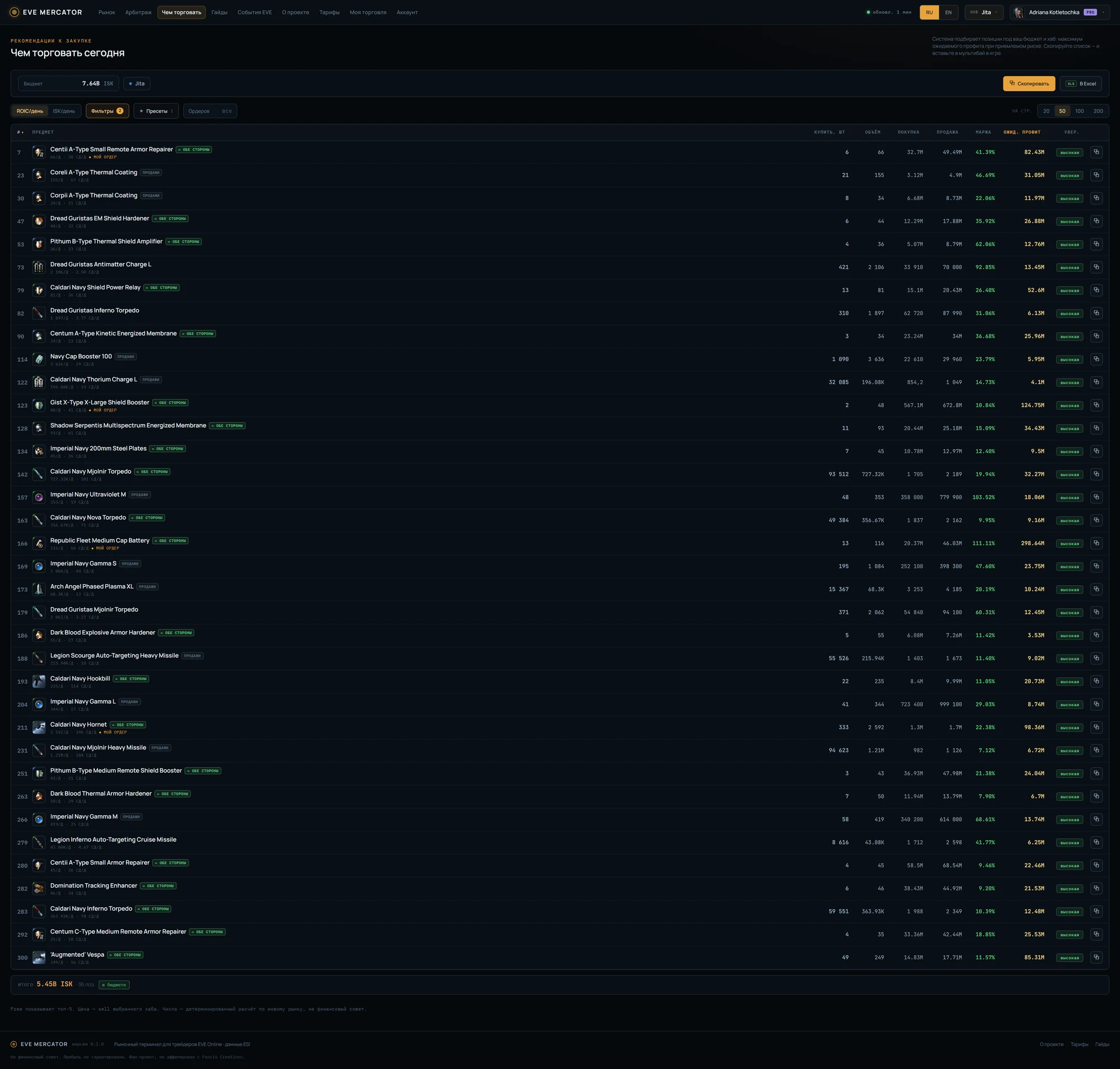Open the О проекте link in the footer

pos(1052,1044)
